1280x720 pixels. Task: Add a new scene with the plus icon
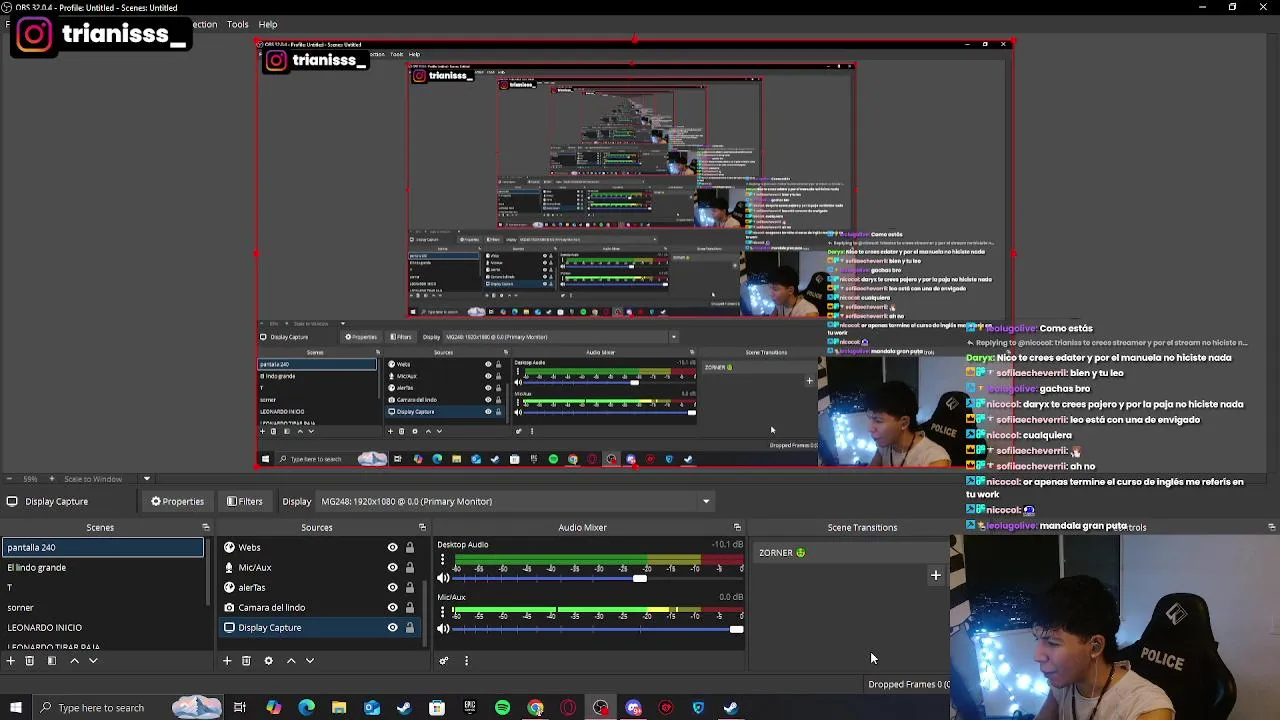pos(11,660)
